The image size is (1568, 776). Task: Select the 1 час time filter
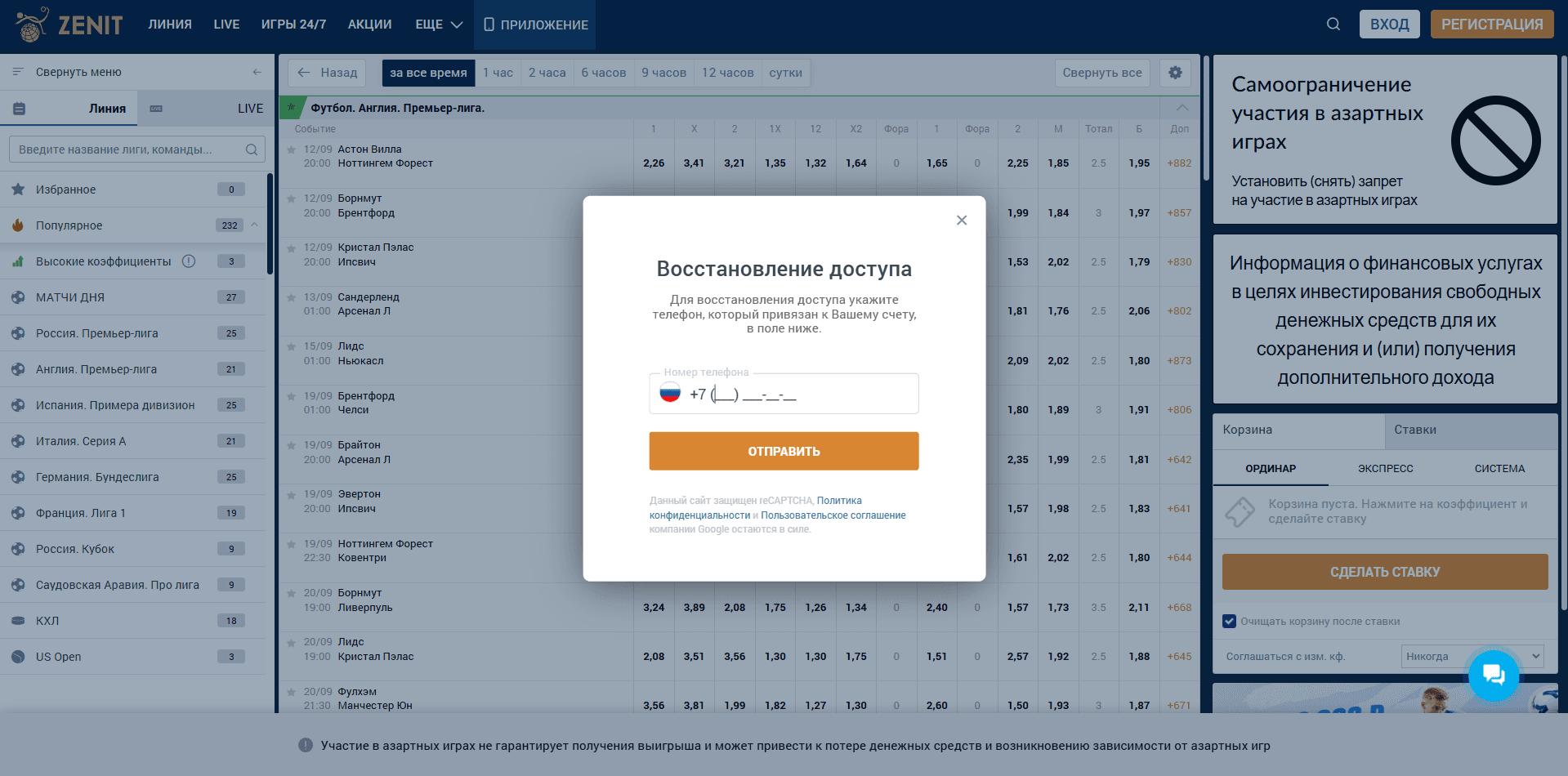click(498, 73)
